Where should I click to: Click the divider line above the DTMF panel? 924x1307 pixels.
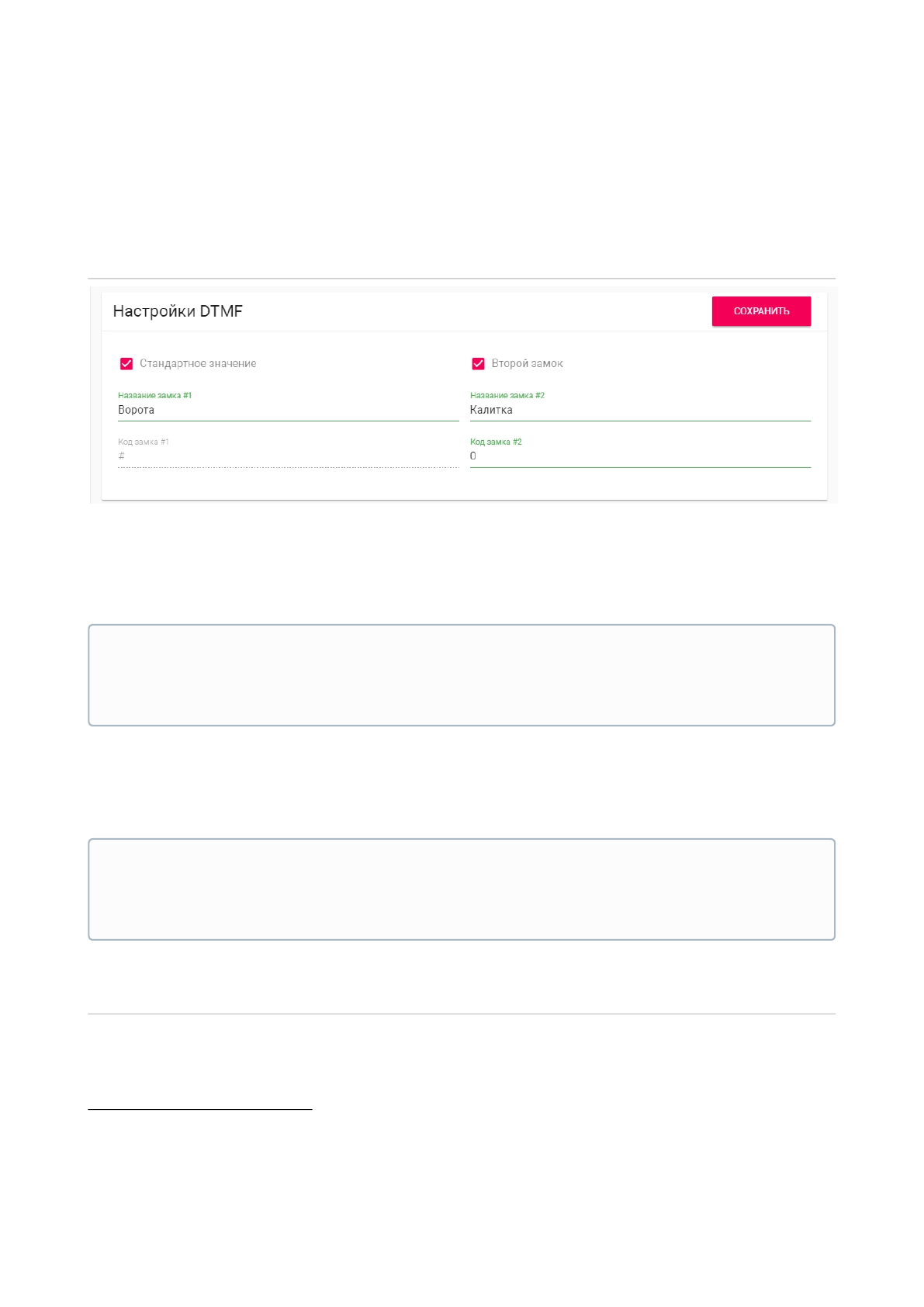(x=462, y=278)
